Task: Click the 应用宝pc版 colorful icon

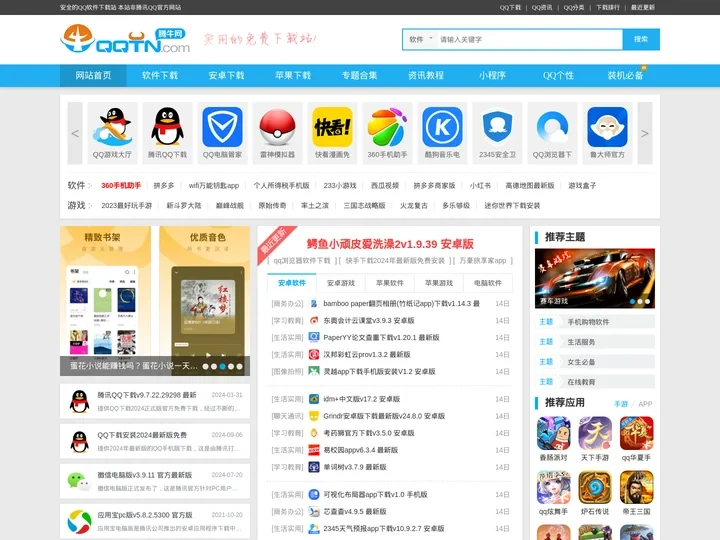Action: click(x=79, y=521)
